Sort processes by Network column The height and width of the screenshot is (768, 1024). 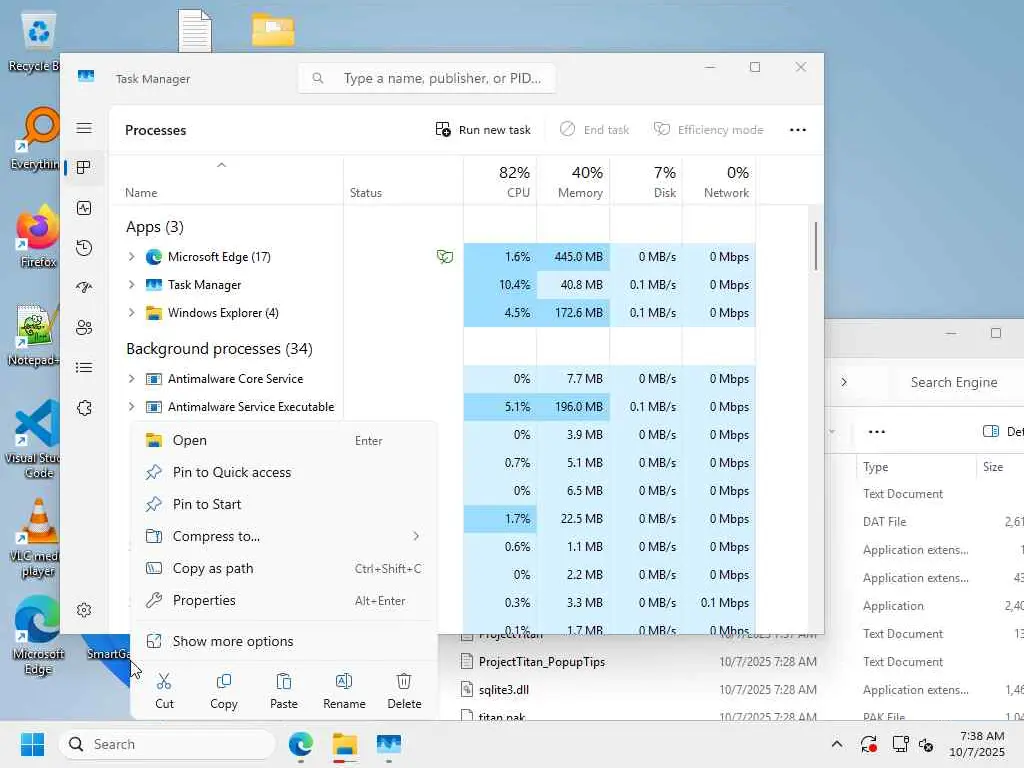719,181
